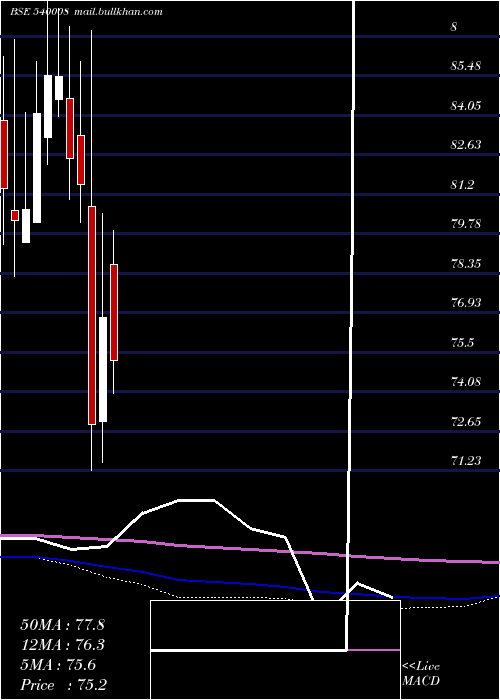Click the BSE 540008 chart title
Viewport: 500px width, 700px height.
click(40, 12)
